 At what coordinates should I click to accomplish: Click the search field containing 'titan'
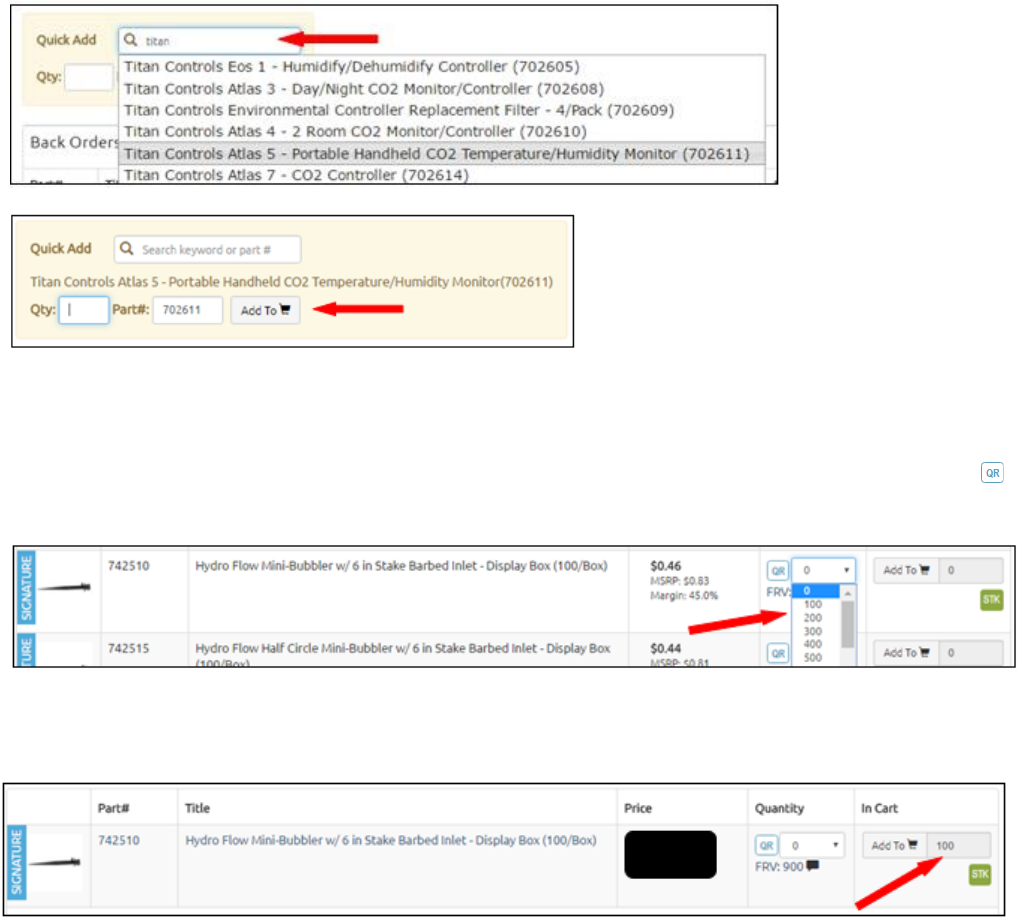(209, 40)
